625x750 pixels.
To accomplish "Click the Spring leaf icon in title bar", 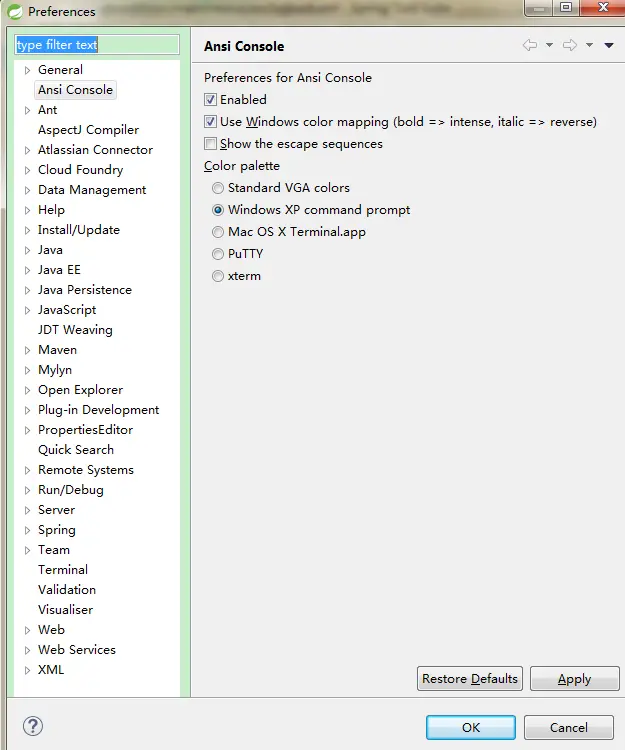I will (x=15, y=11).
